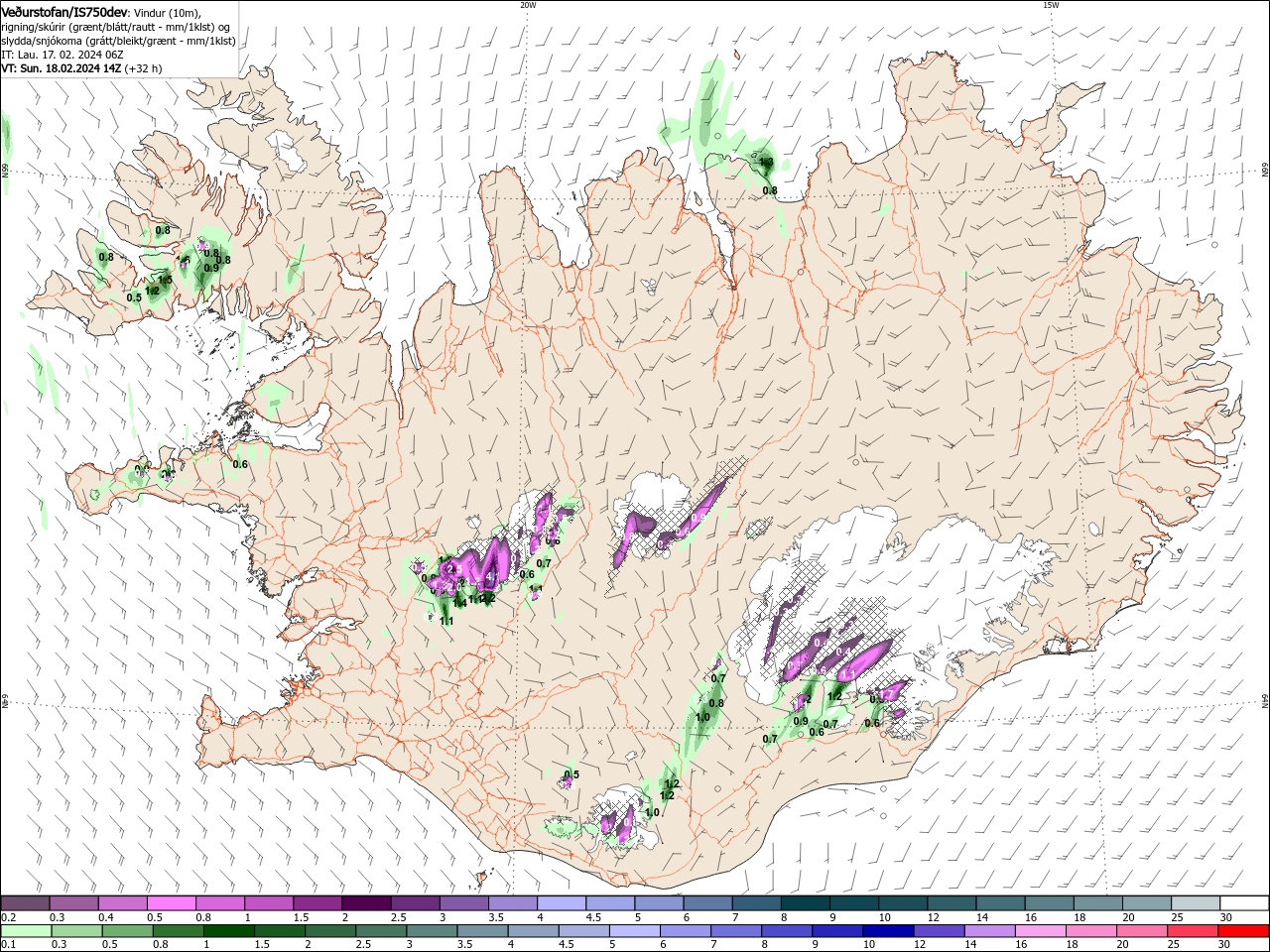Click the white swatch after 30 in upper row
1270x952 pixels.
click(1244, 902)
